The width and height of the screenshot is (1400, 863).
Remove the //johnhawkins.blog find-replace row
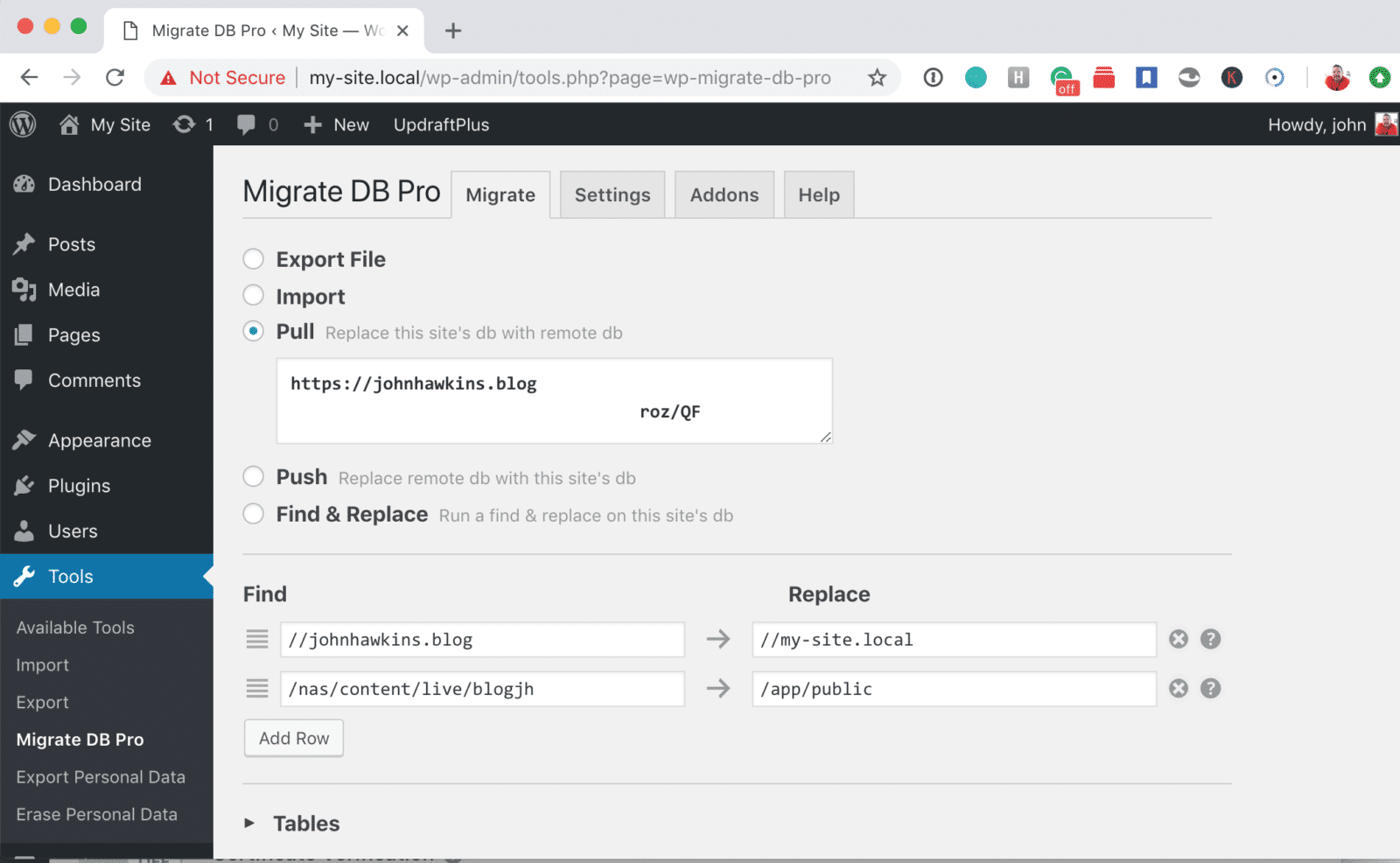[x=1179, y=639]
